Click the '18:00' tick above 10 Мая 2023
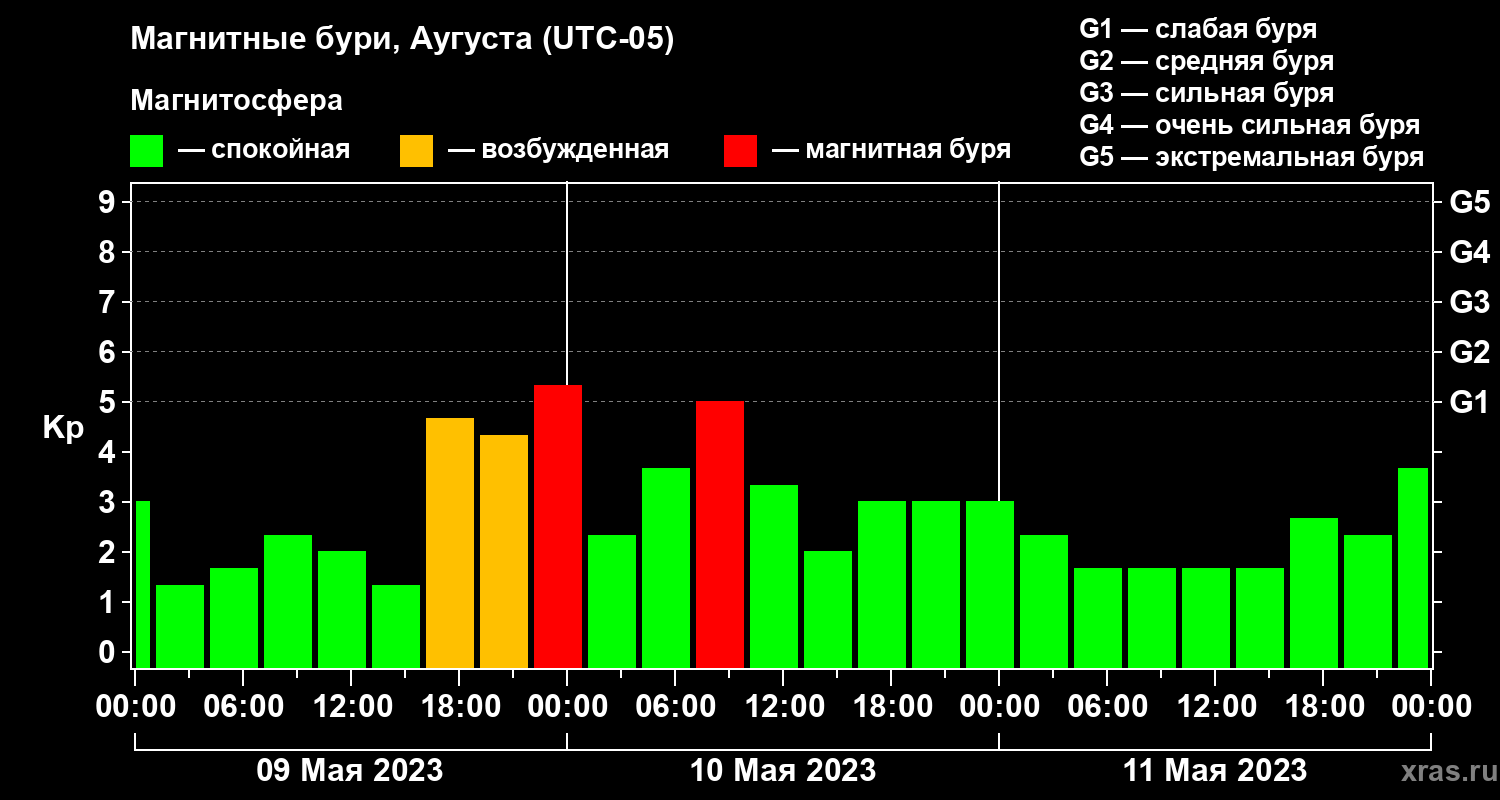The height and width of the screenshot is (800, 1500). tap(891, 706)
